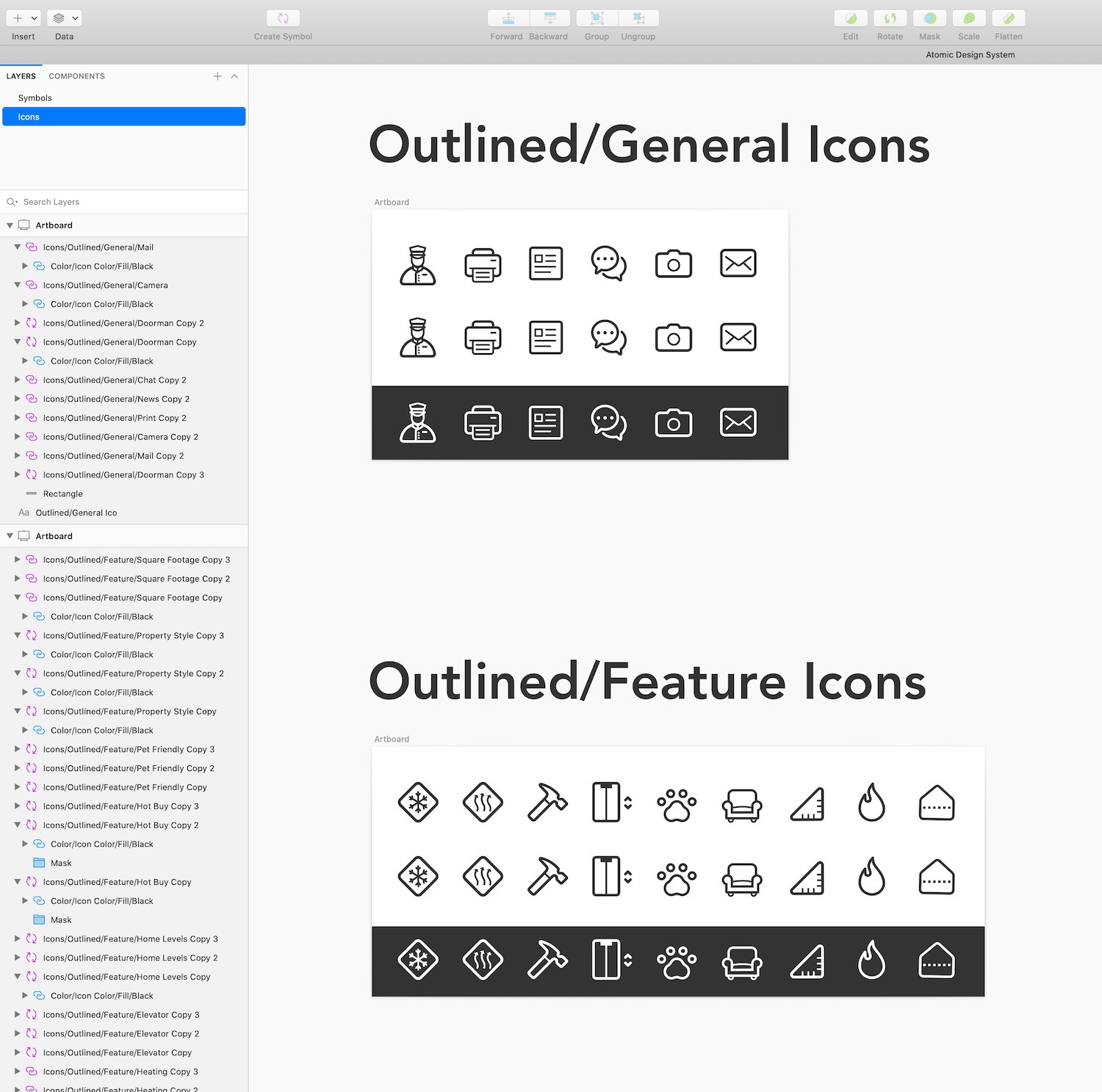The image size is (1102, 1092).
Task: Click the Create Symbol toolbar icon
Action: point(283,18)
